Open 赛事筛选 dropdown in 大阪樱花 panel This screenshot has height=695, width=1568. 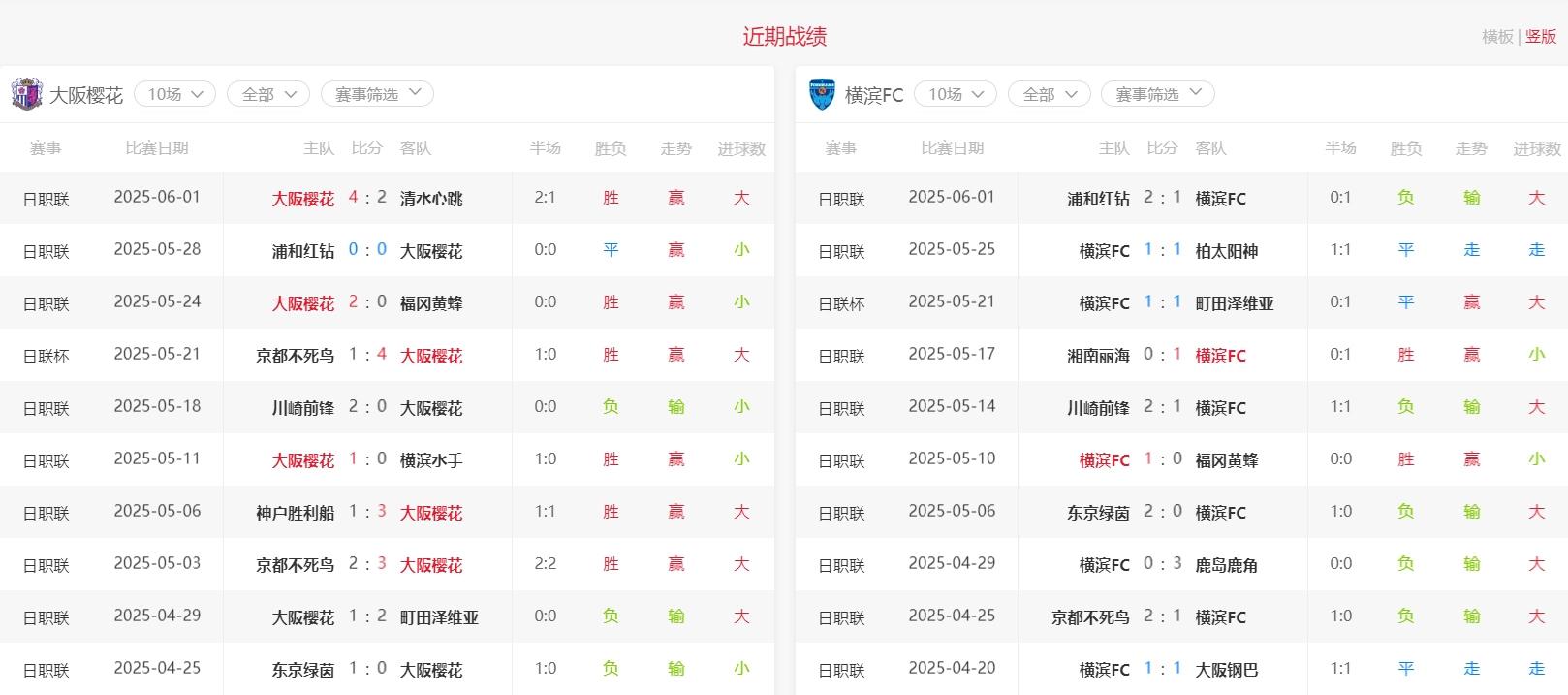377,94
